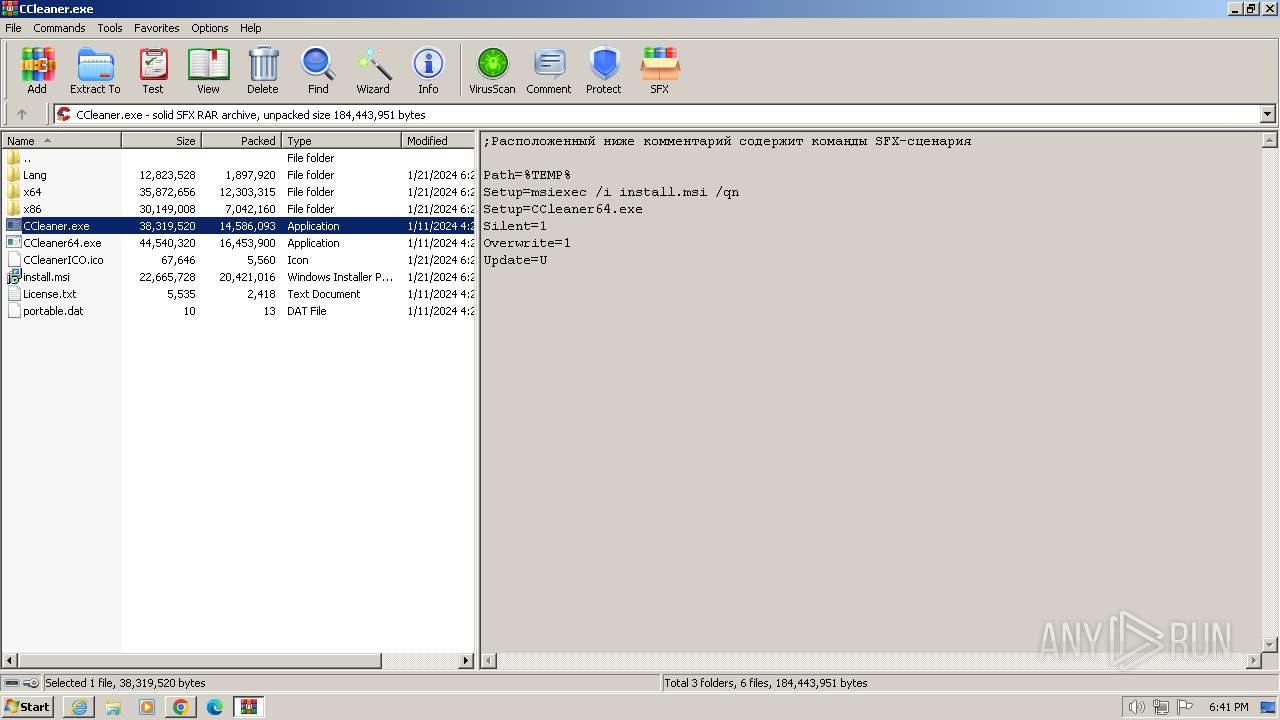Open Windows Explorer from the taskbar

tap(113, 707)
